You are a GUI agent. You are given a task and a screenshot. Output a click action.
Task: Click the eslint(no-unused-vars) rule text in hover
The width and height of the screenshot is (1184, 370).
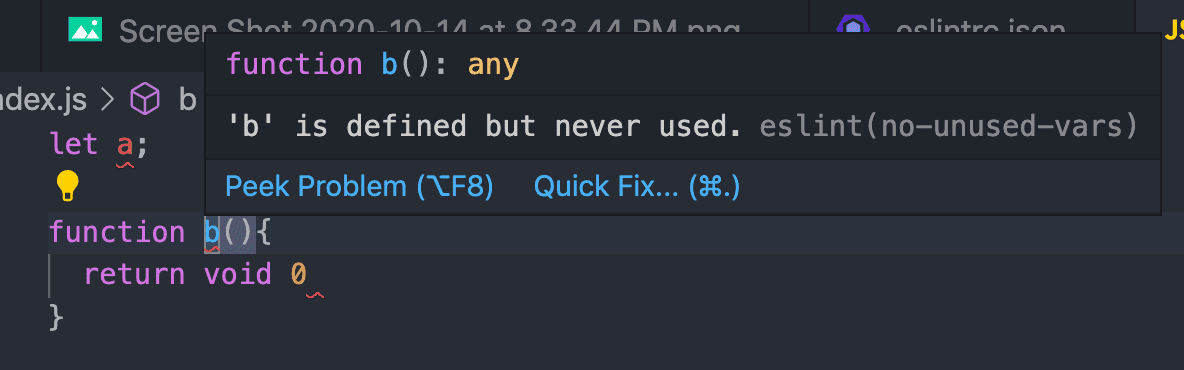[948, 127]
